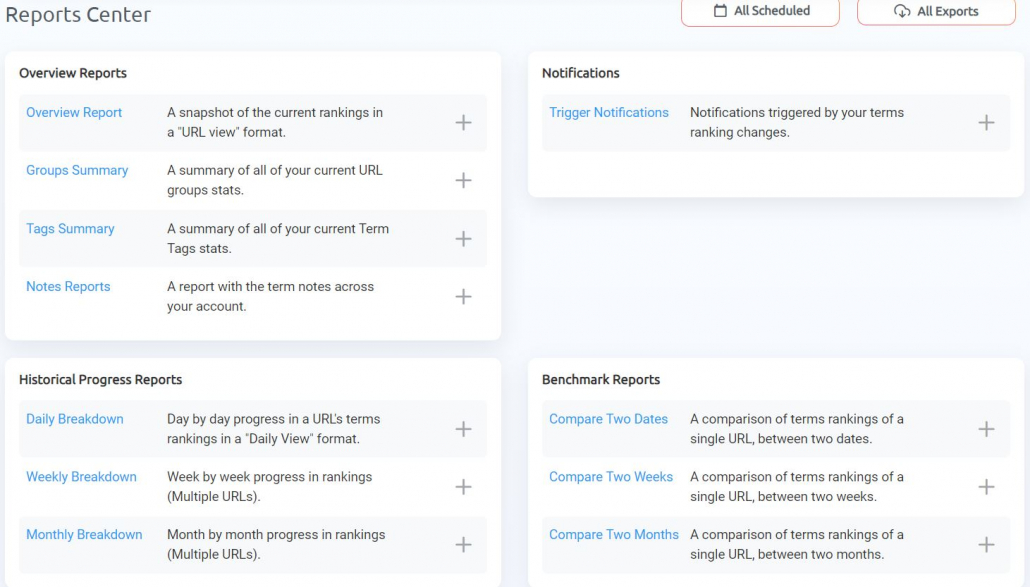
Task: Open the All Exports button
Action: (936, 11)
